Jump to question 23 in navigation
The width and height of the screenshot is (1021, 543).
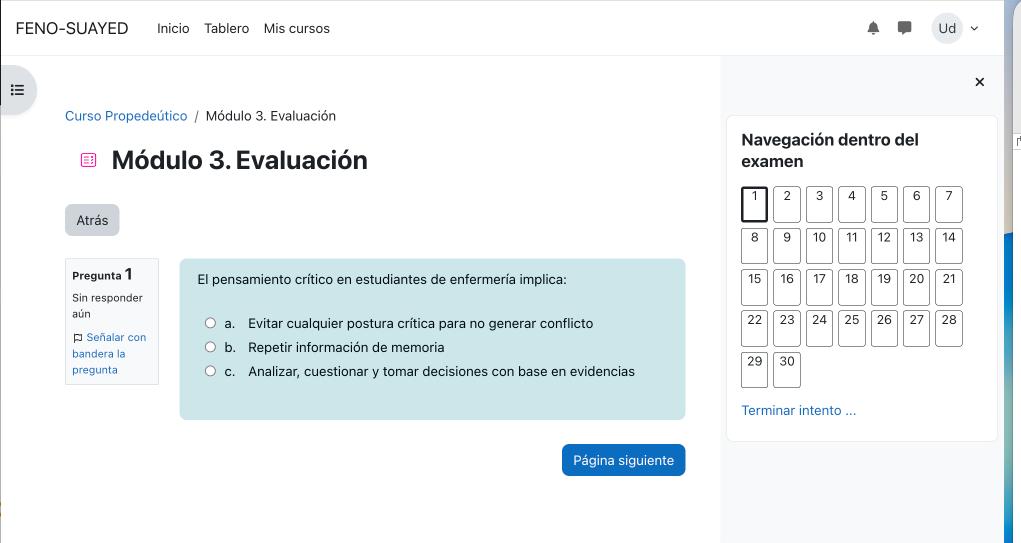tap(787, 328)
